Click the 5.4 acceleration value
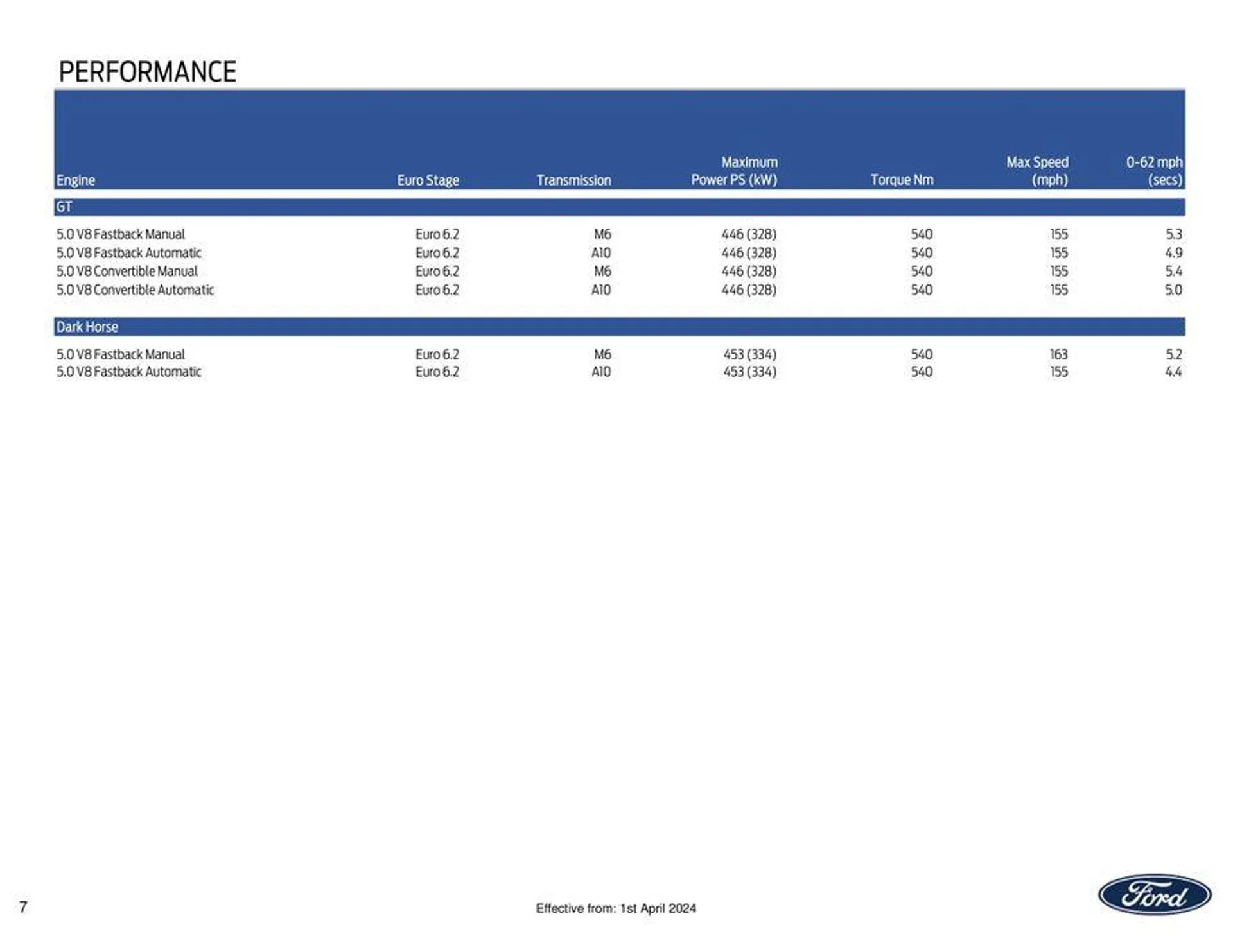1233x952 pixels. point(1174,272)
